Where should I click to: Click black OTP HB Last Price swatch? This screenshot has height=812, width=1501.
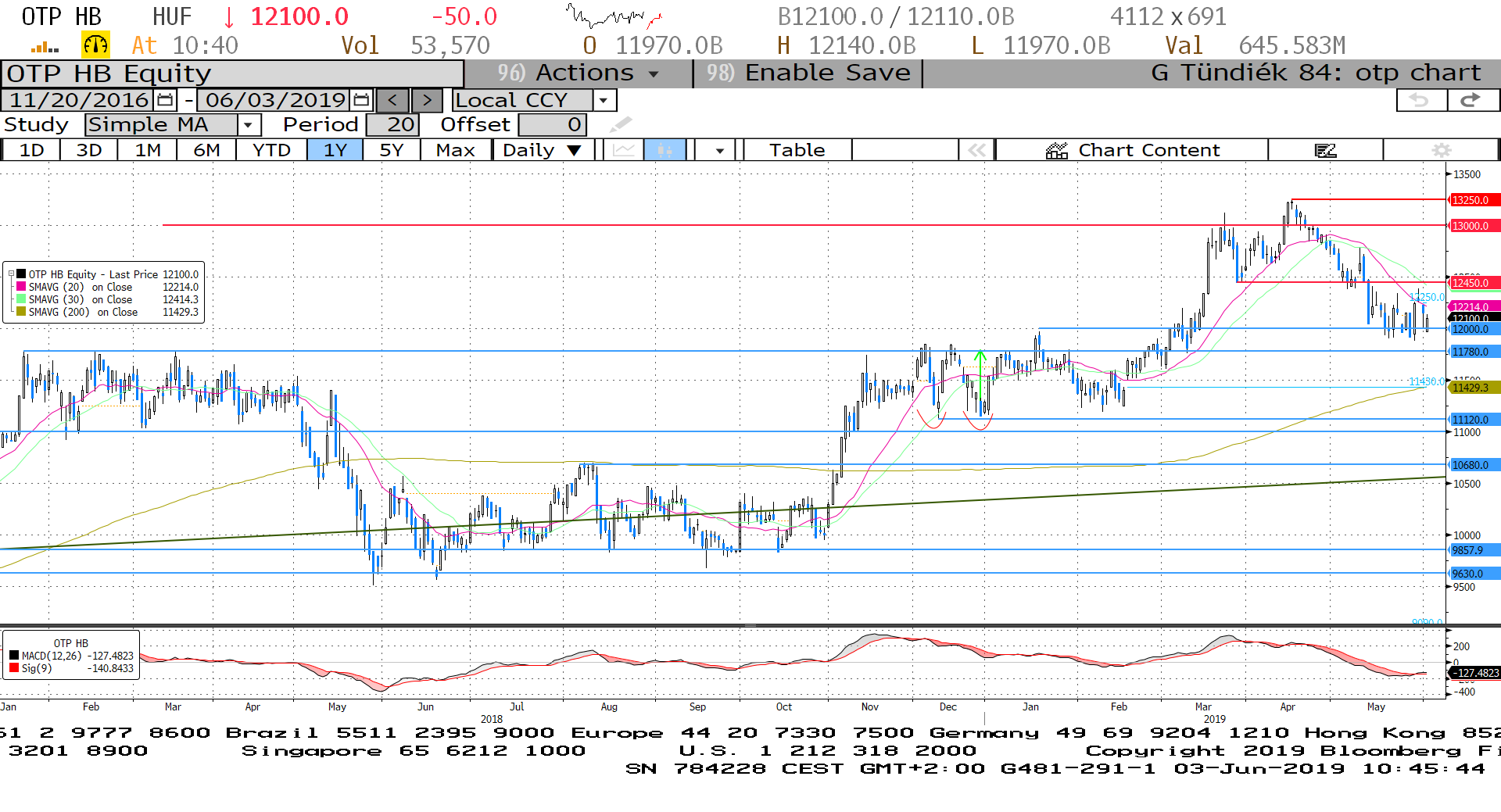(22, 274)
